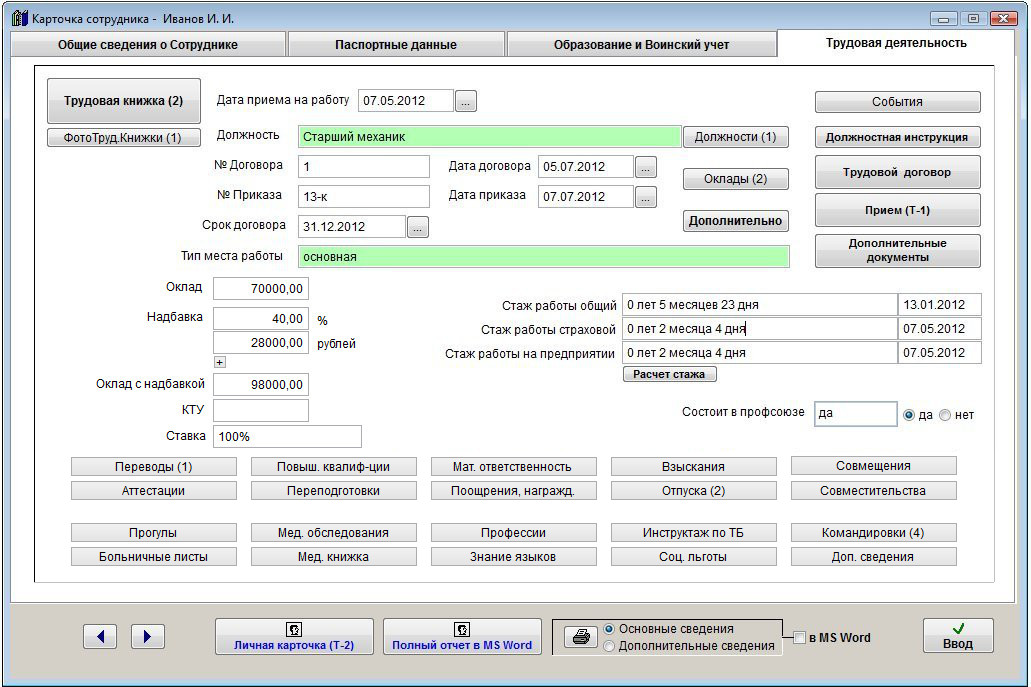The image size is (1031, 687).
Task: Switch to Образование и Воинский учет tab
Action: pyautogui.click(x=641, y=45)
